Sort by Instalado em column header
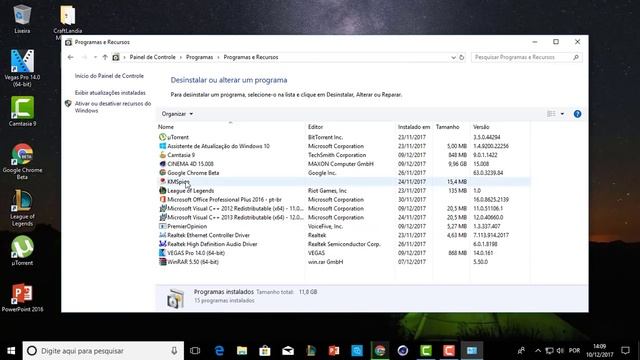 414,127
